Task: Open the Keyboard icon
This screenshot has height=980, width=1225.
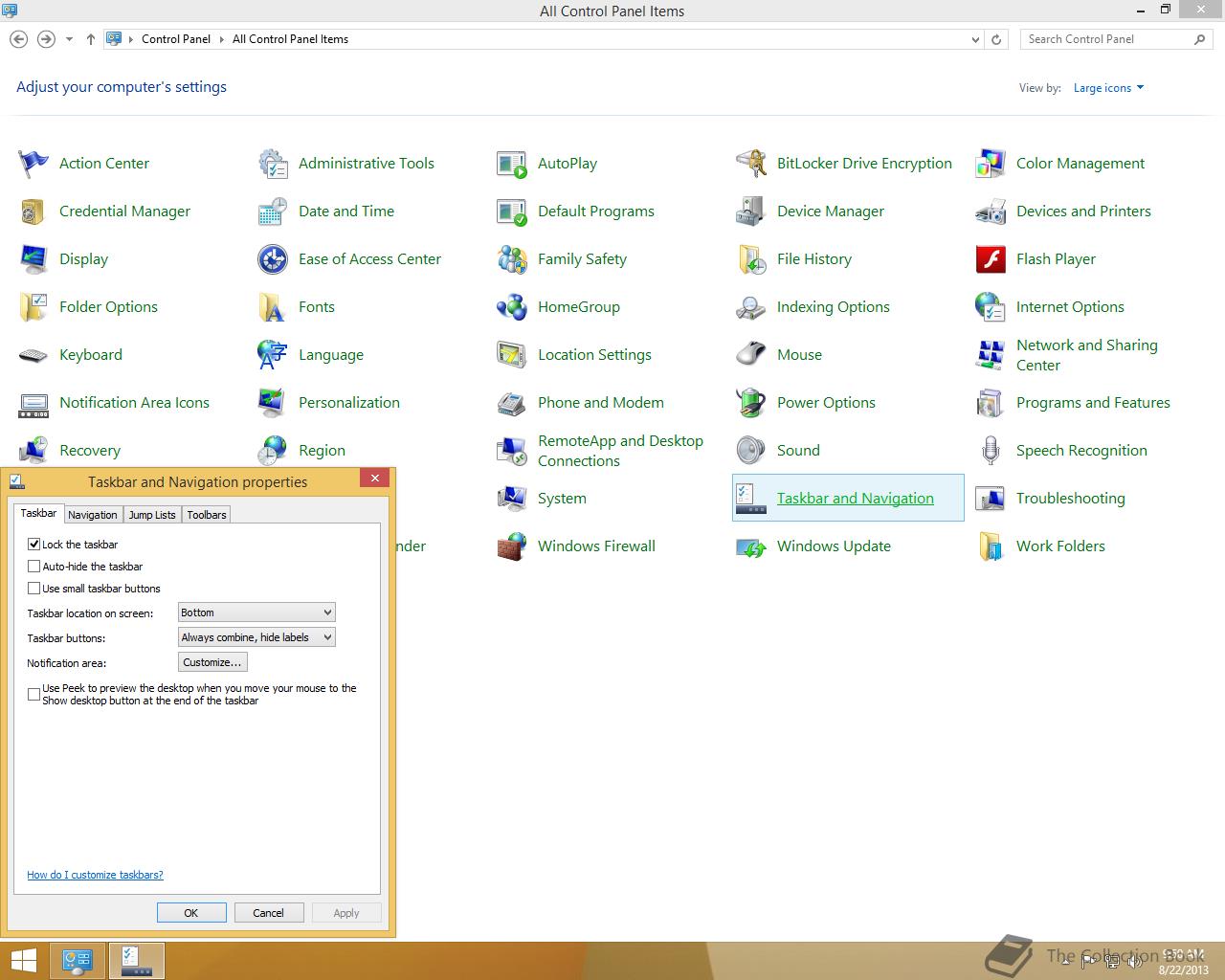Action: (33, 355)
